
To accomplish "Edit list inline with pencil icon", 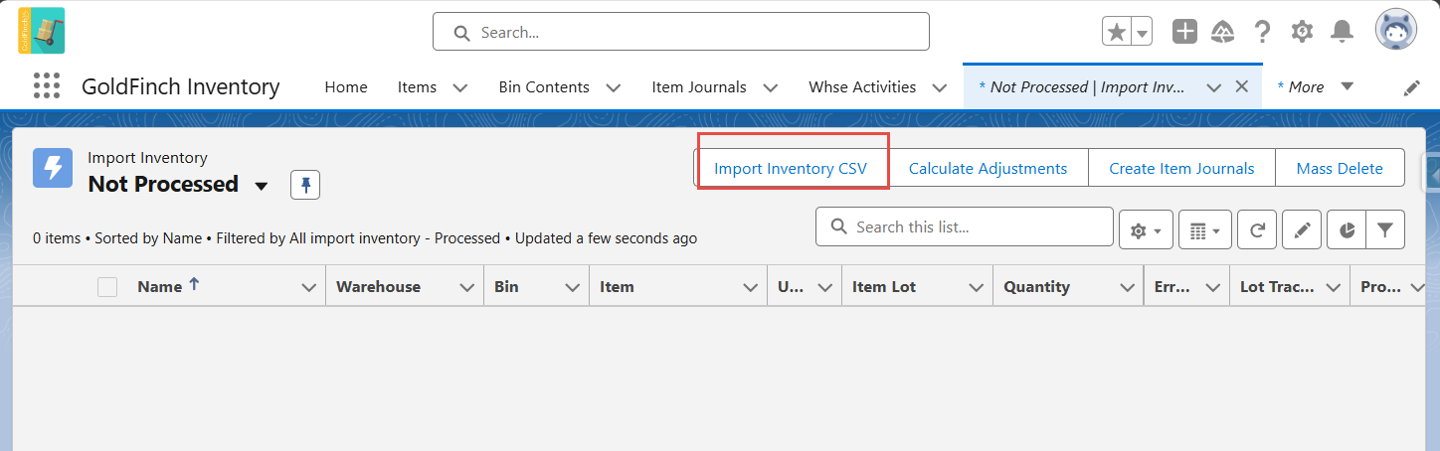I will coord(1301,229).
